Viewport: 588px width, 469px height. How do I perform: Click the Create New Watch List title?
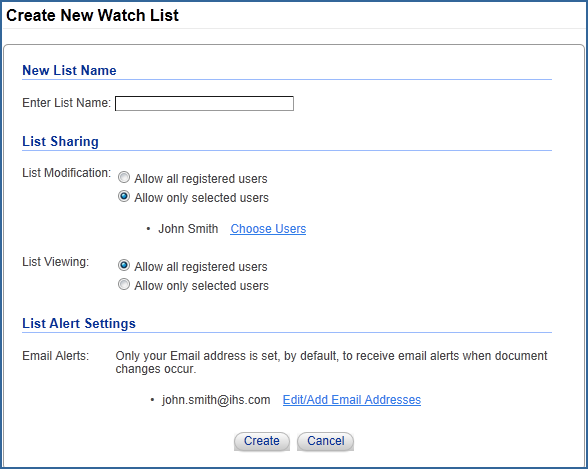92,15
